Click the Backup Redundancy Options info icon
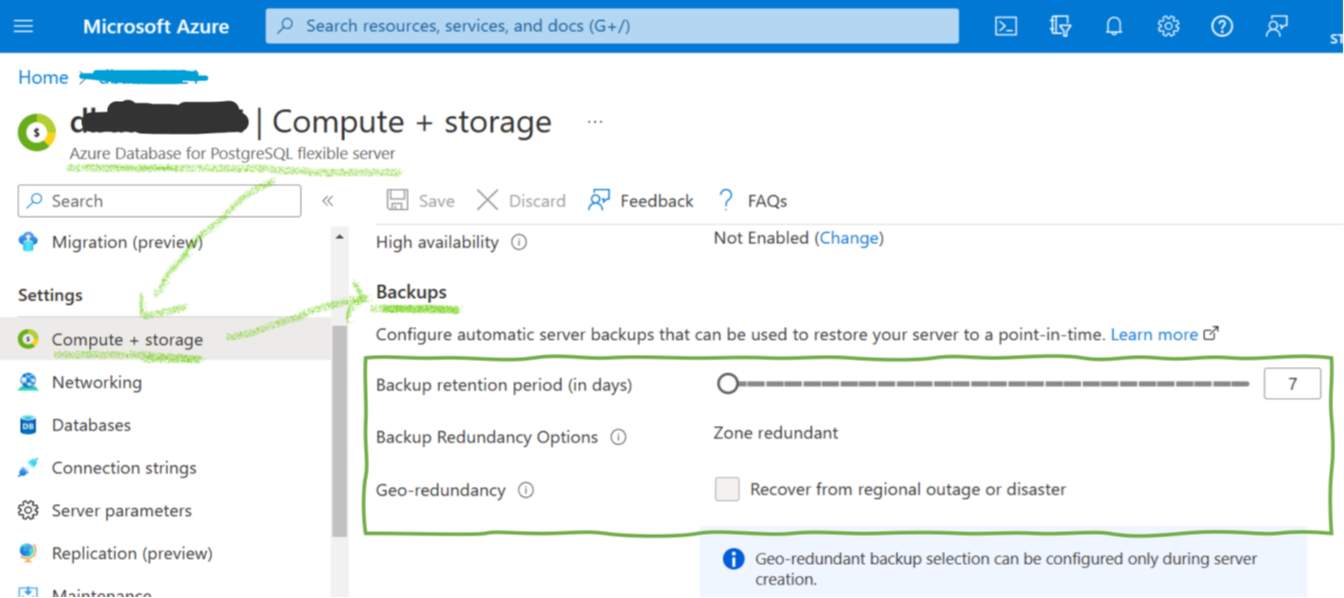The width and height of the screenshot is (1344, 598). (618, 437)
